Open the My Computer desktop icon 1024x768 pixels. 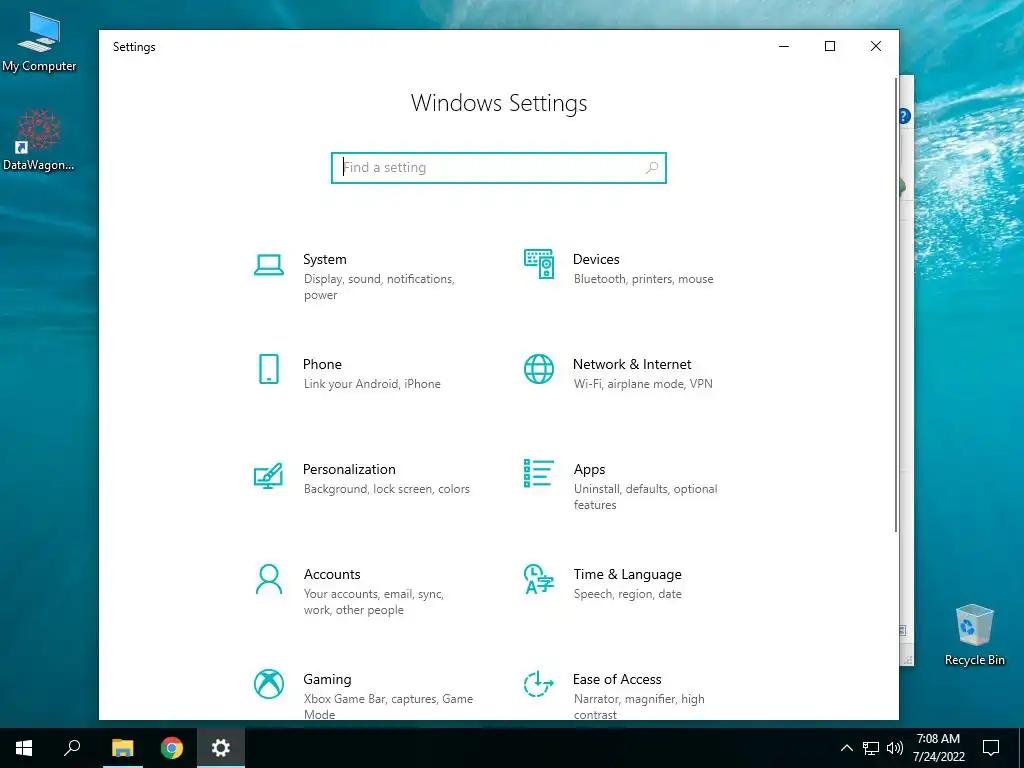(39, 42)
